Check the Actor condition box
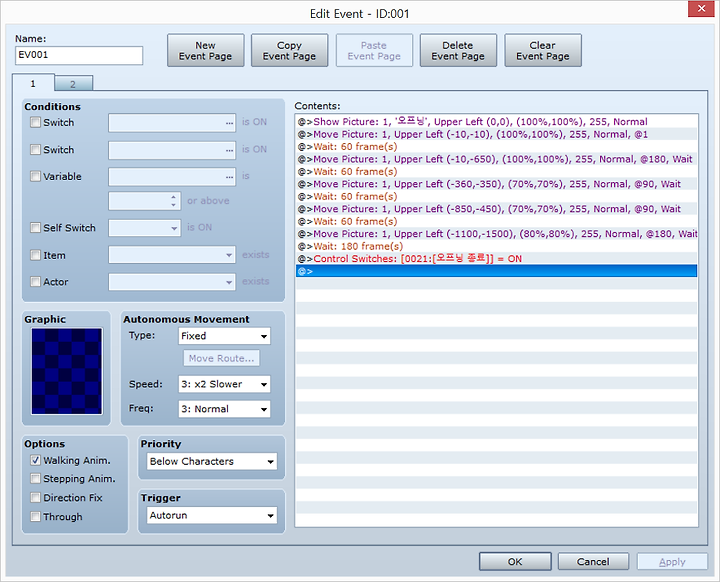The image size is (720, 582). tap(35, 282)
